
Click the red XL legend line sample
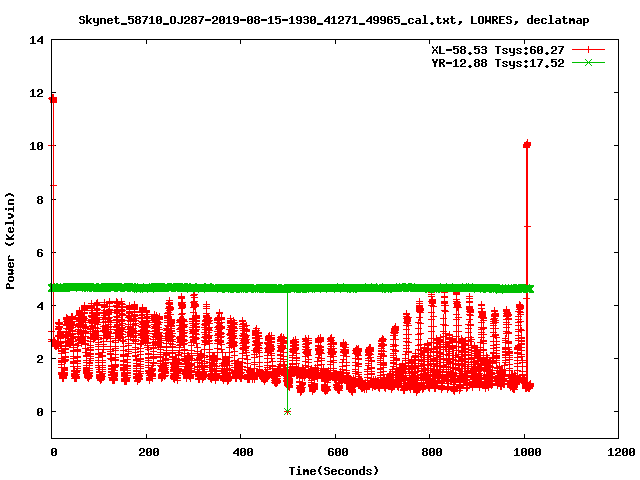(588, 50)
